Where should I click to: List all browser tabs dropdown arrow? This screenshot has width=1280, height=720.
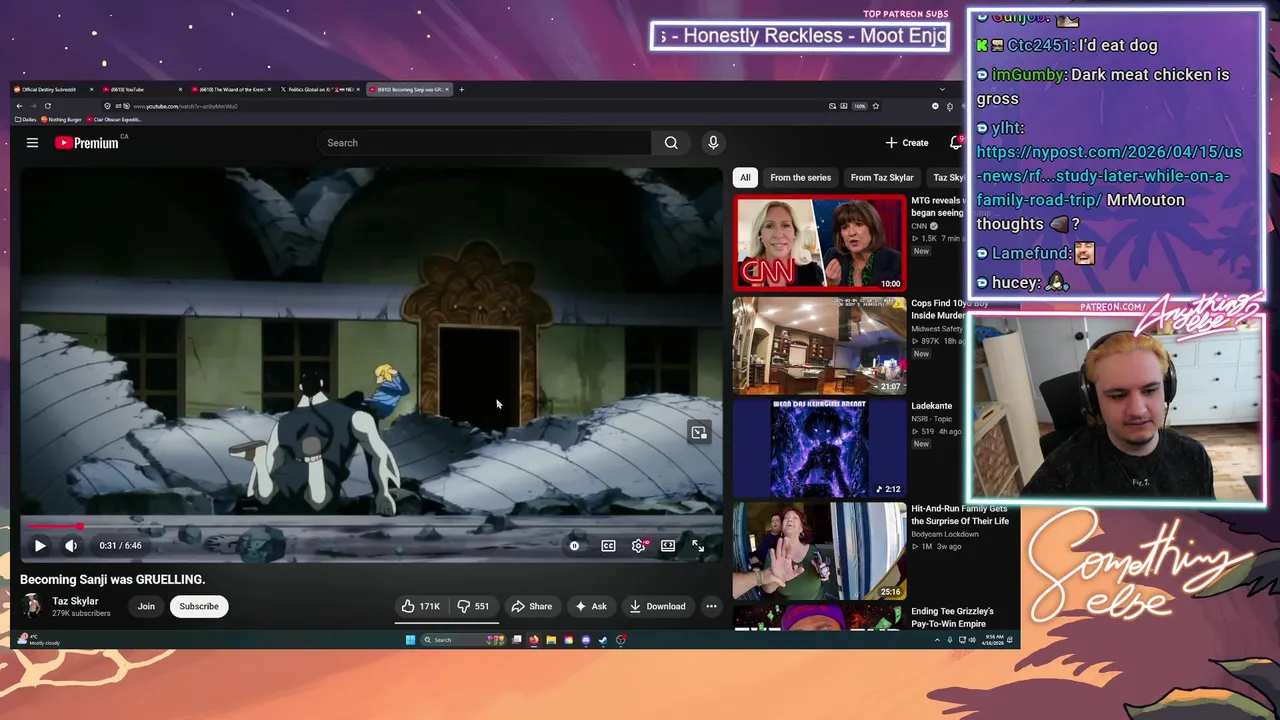click(x=941, y=90)
